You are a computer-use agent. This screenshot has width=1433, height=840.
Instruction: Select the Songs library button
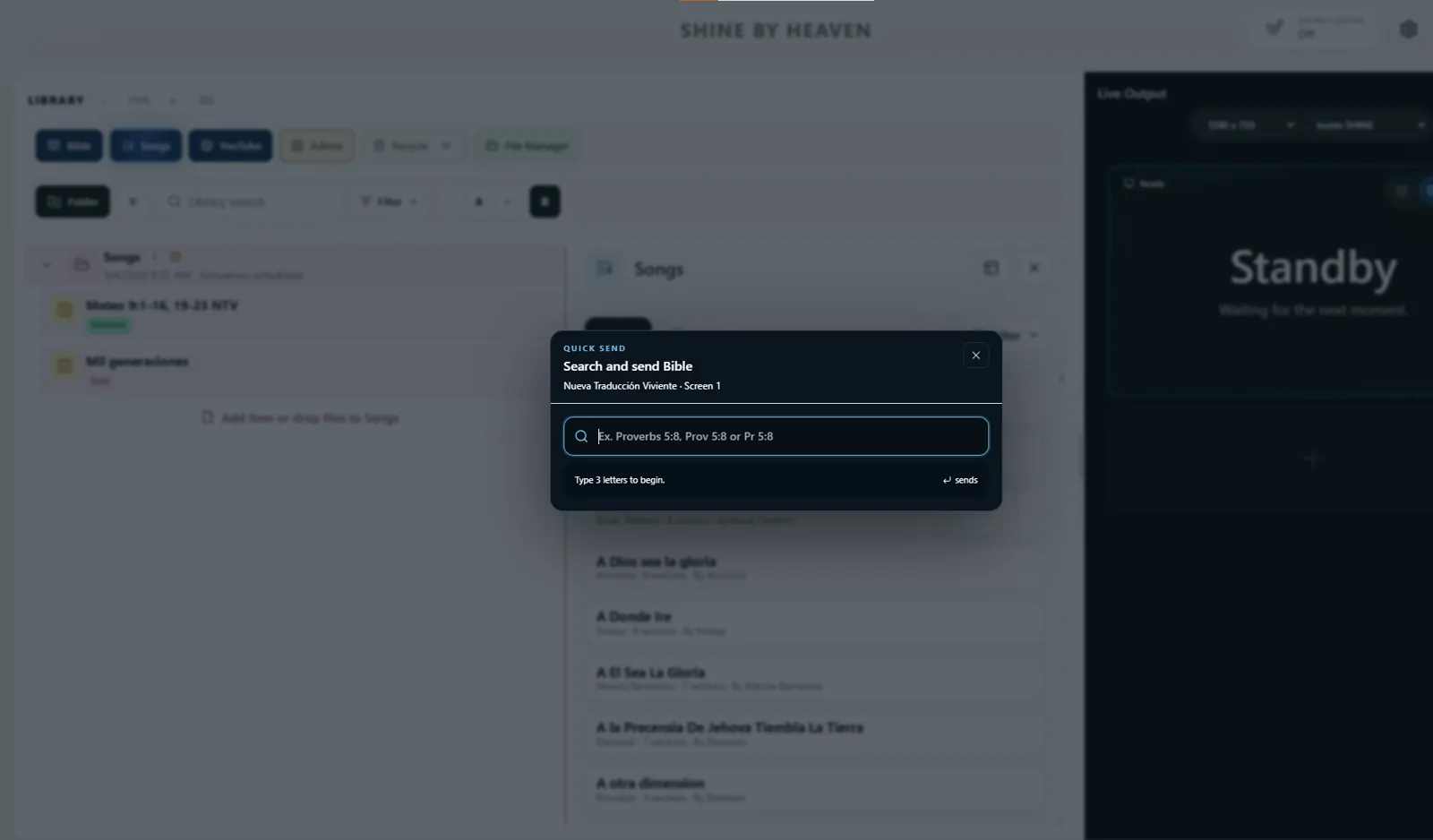[x=146, y=145]
